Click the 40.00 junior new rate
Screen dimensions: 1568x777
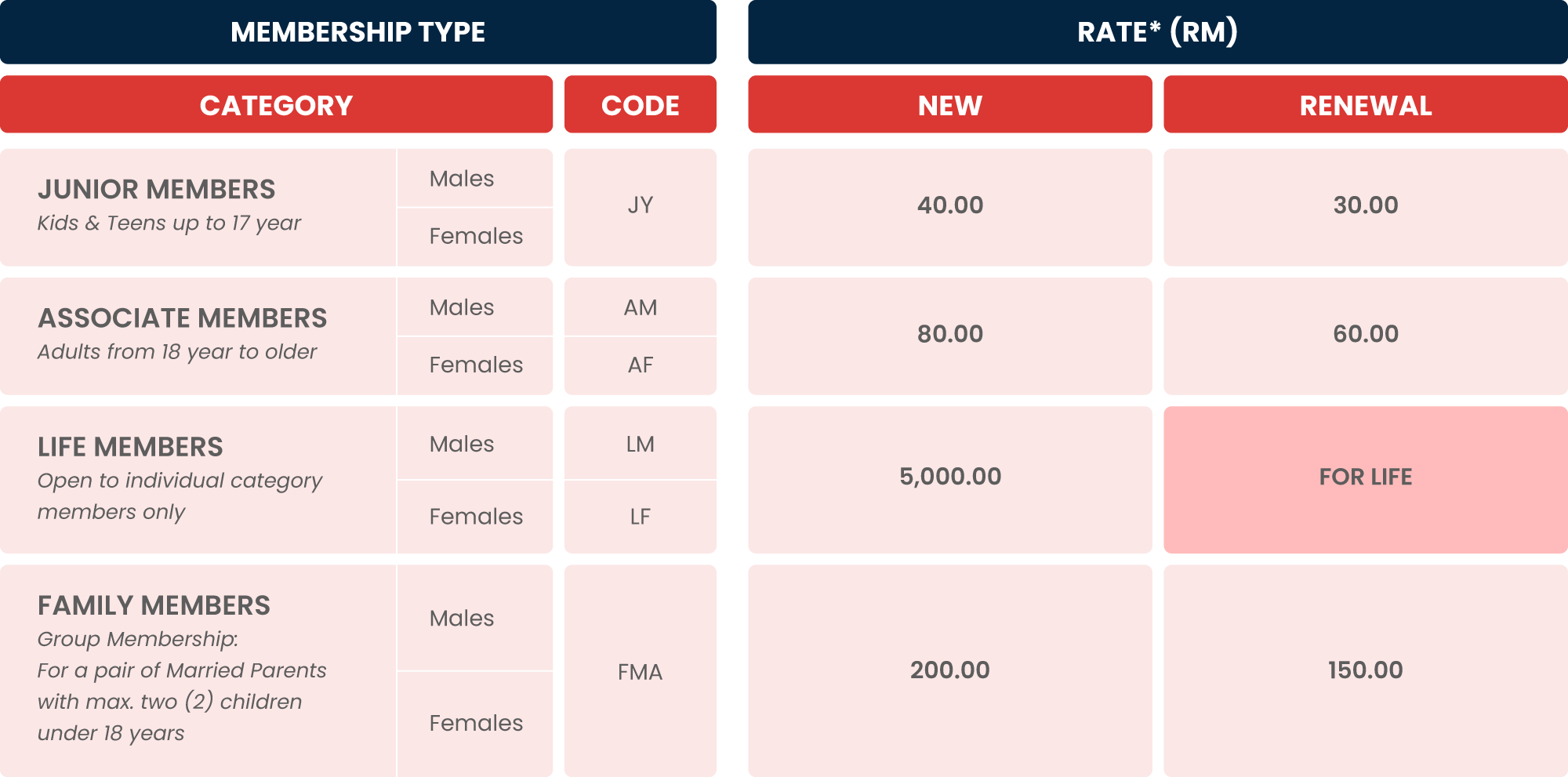pyautogui.click(x=950, y=205)
